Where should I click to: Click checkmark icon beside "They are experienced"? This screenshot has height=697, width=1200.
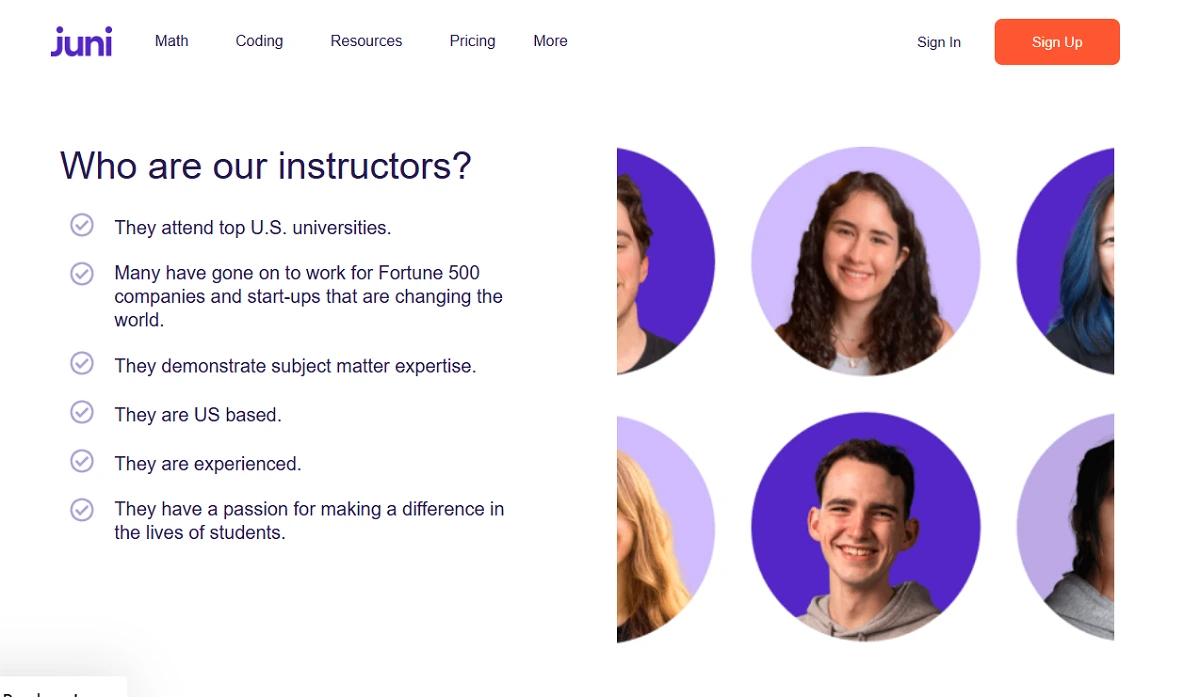point(82,461)
